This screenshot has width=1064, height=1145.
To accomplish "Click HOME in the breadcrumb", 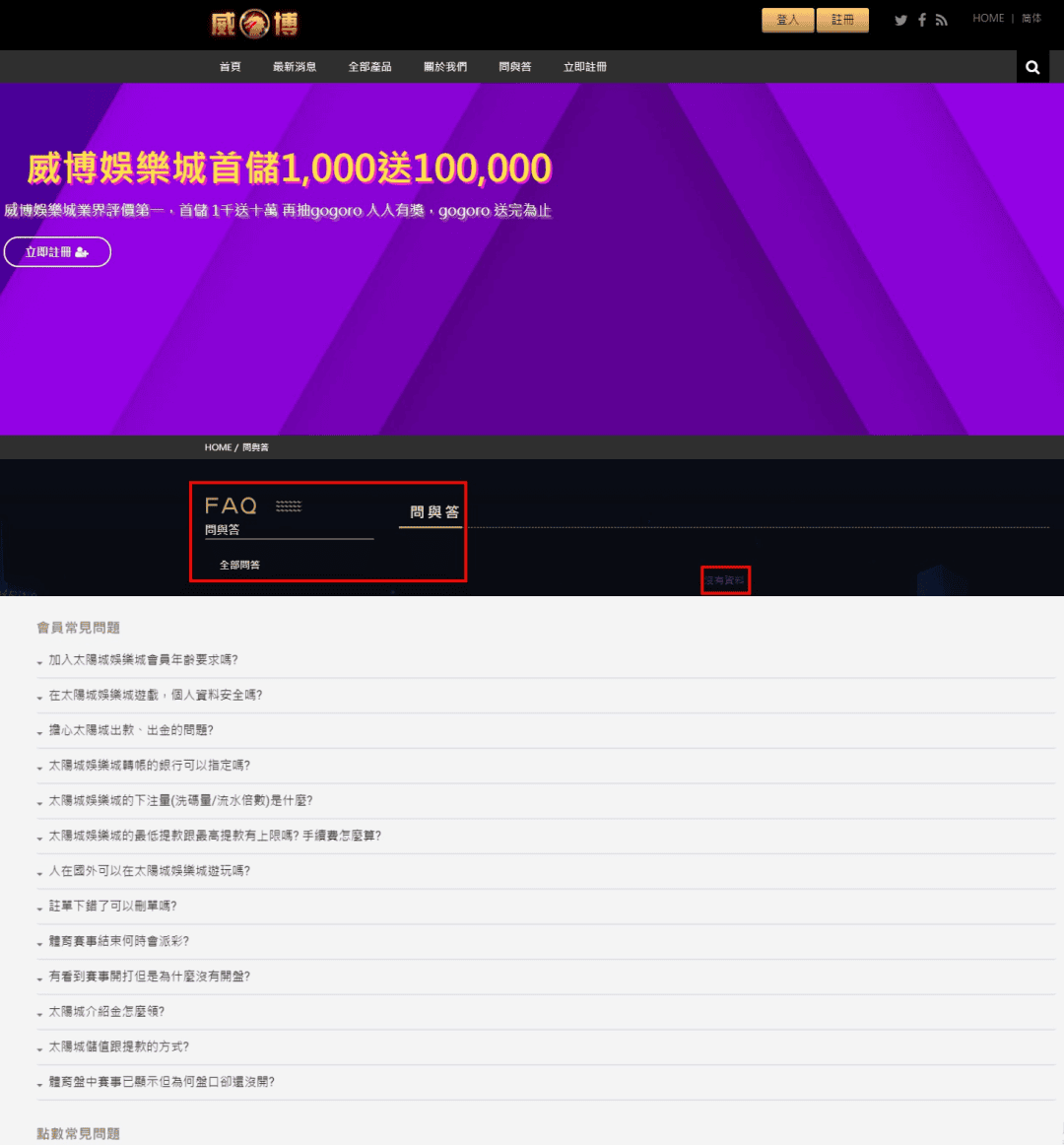I will (x=218, y=447).
